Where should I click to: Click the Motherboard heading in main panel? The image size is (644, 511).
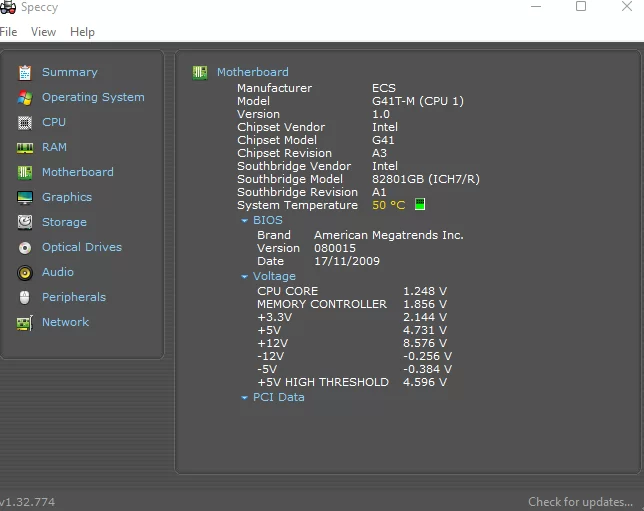point(253,72)
